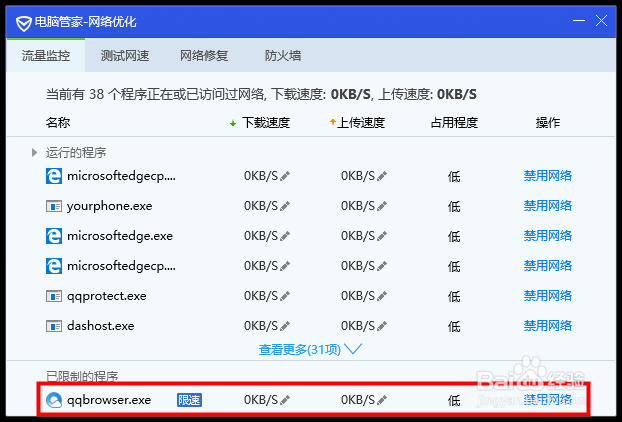622x422 pixels.
Task: Click 禁用网络 for qqprotect.exe
Action: tap(547, 295)
